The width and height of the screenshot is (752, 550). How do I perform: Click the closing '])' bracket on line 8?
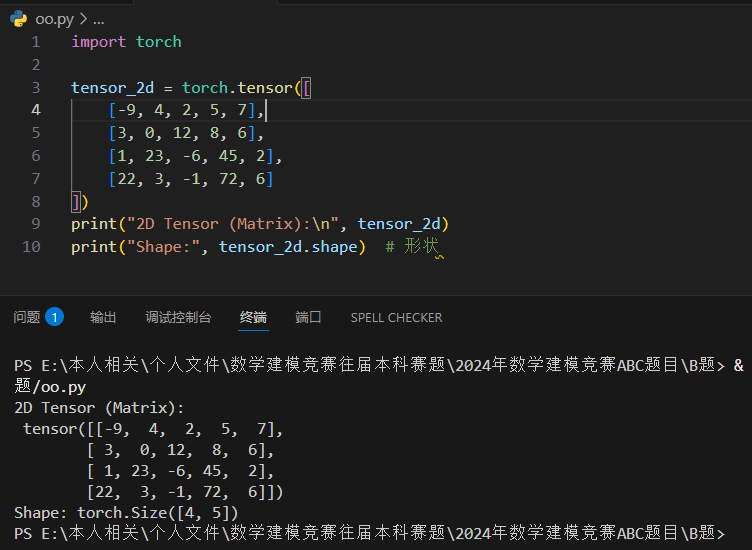[80, 202]
